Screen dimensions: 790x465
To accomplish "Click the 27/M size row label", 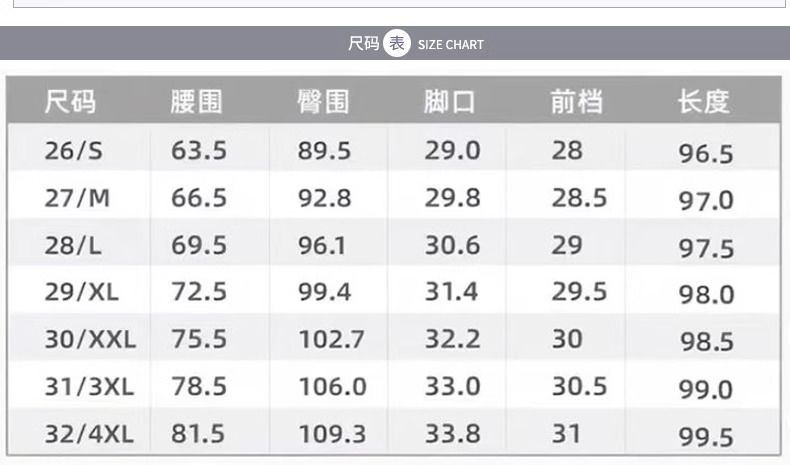I will click(x=77, y=198).
